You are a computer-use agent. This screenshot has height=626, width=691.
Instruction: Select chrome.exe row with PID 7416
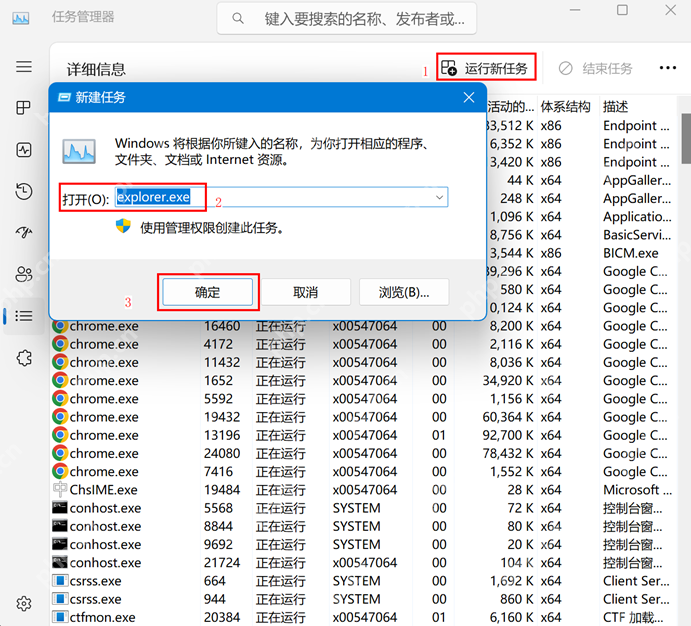coord(362,471)
